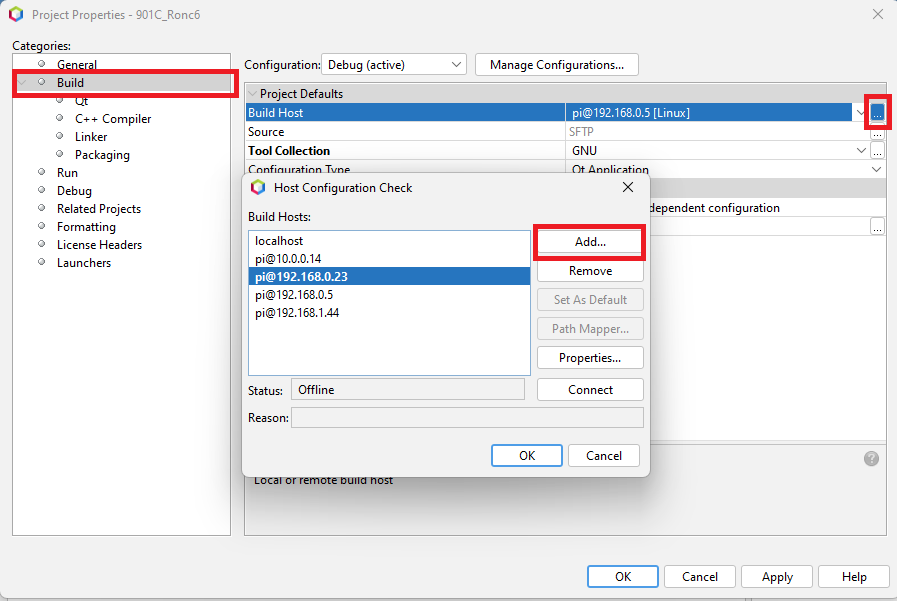897x601 pixels.
Task: Click Cancel in Project Properties
Action: coord(699,576)
